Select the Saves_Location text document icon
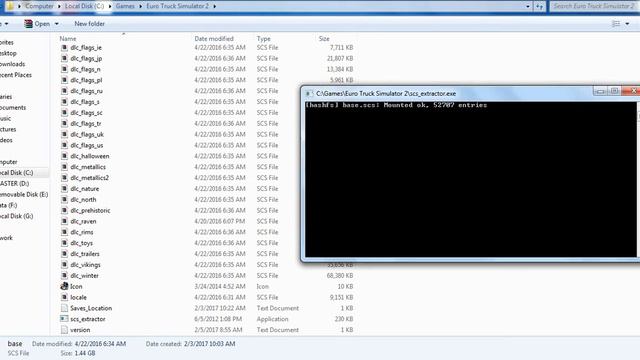Image resolution: width=640 pixels, height=360 pixels. pyautogui.click(x=64, y=308)
